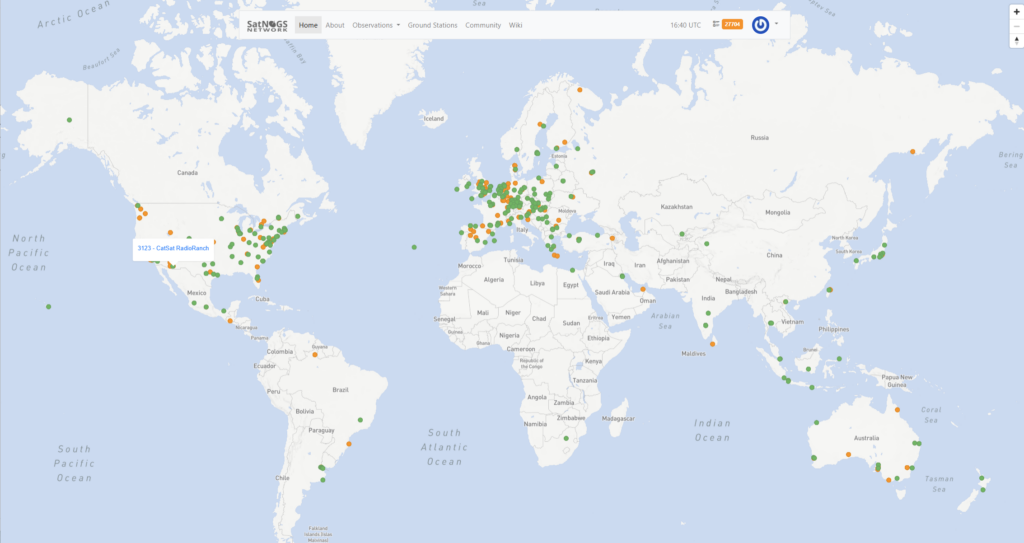
Task: Expand the user account dropdown caret
Action: coord(776,23)
